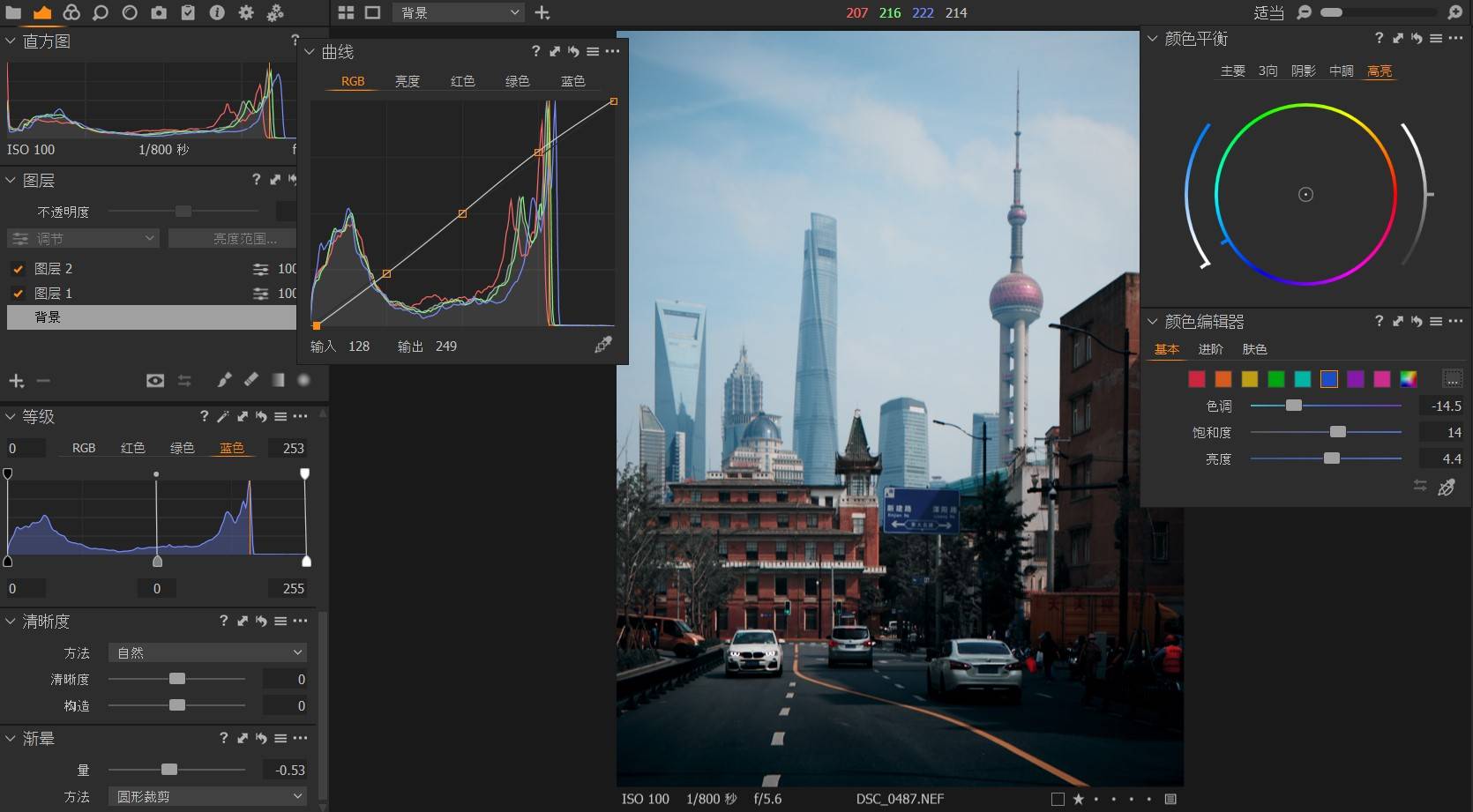Click the color editor picker eyedropper
The image size is (1473, 812).
(x=1447, y=488)
